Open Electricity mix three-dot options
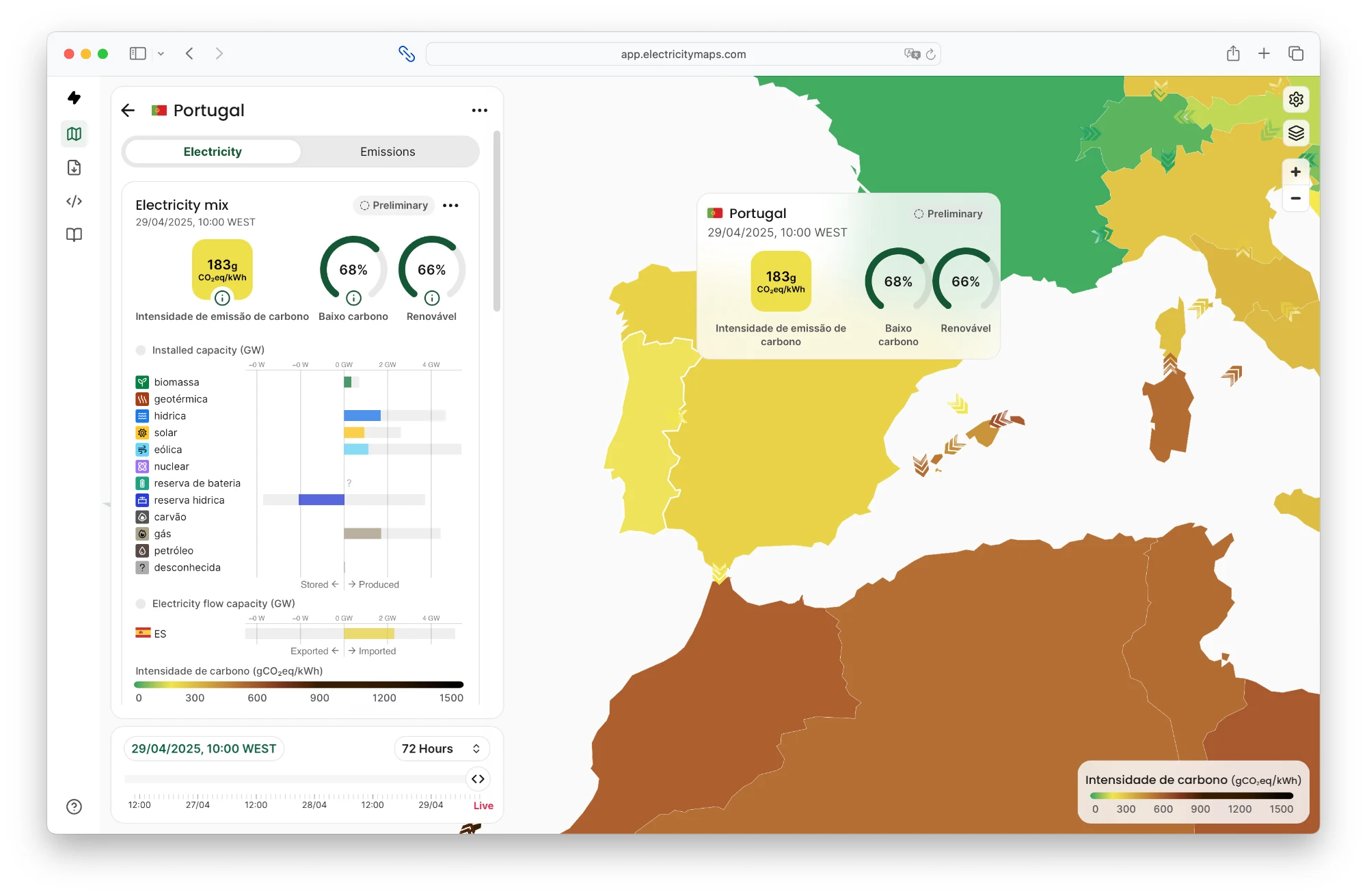The image size is (1367, 896). coord(450,205)
